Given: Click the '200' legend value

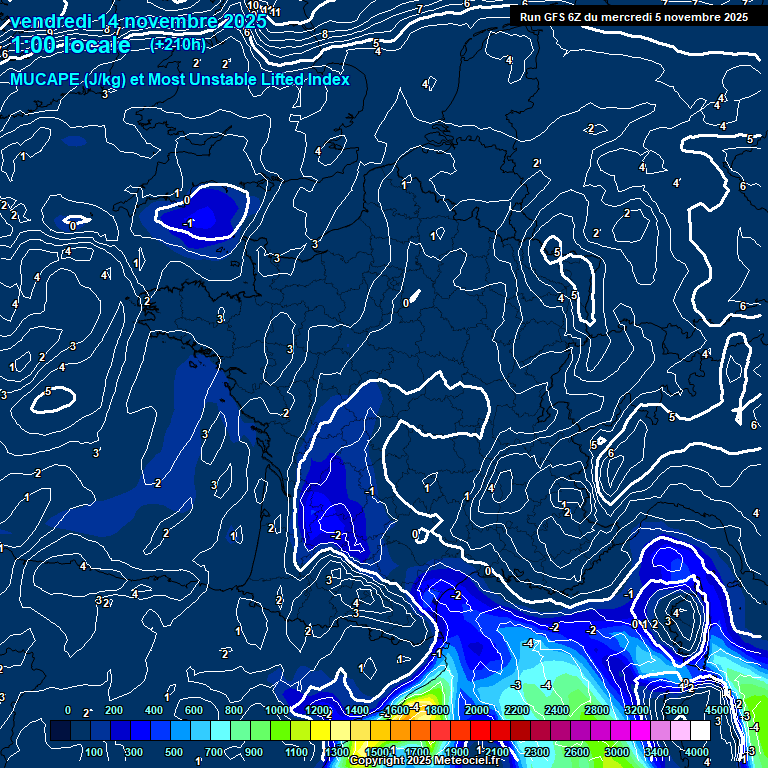Looking at the screenshot, I should coord(114,710).
